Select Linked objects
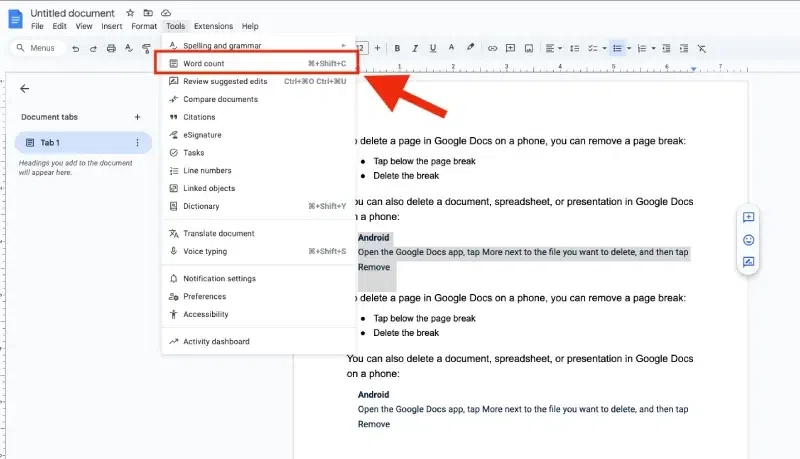 [258, 188]
